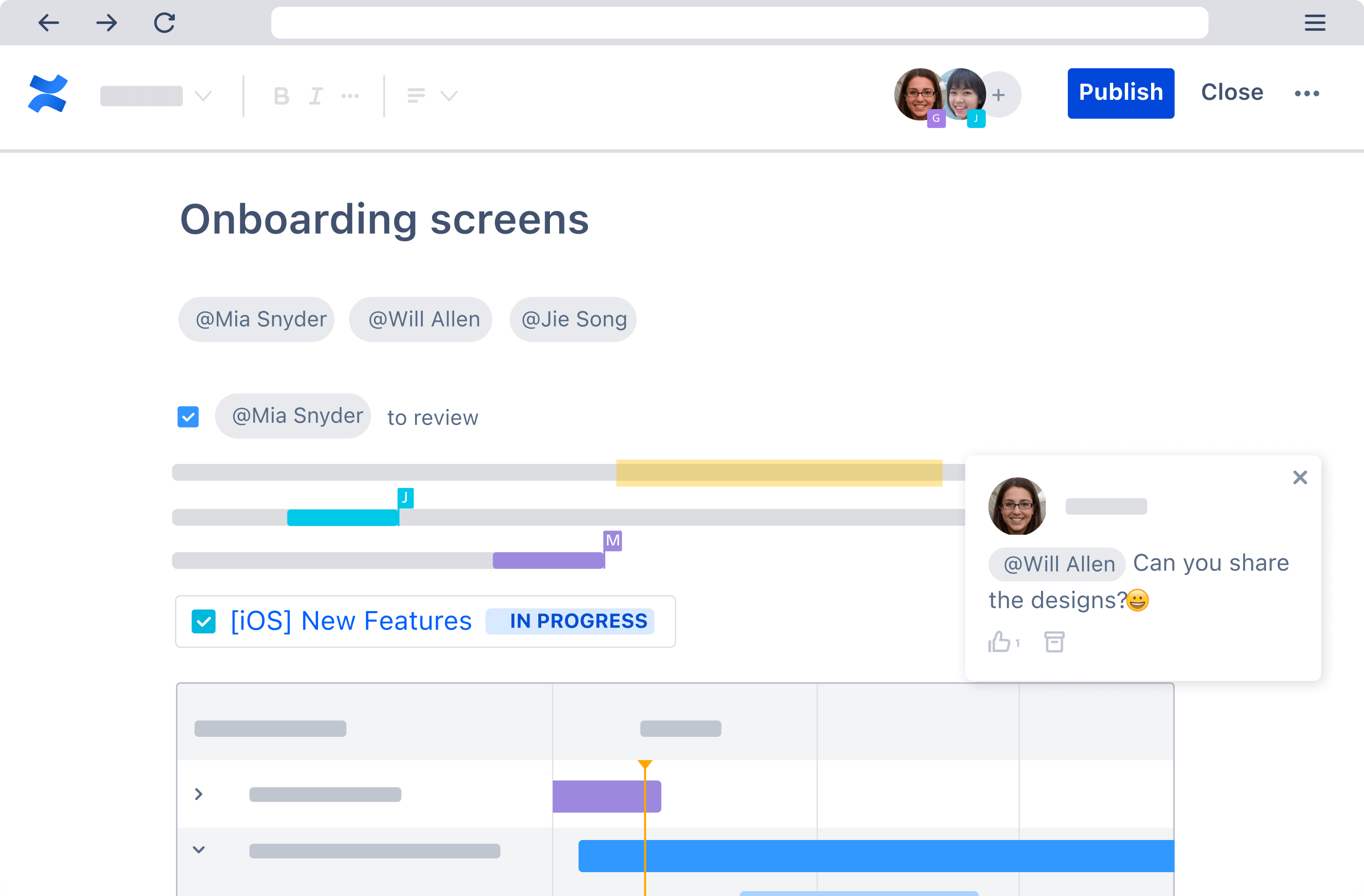Viewport: 1364px width, 896px height.
Task: Add a collaborator with the plus avatar icon
Action: coord(999,94)
